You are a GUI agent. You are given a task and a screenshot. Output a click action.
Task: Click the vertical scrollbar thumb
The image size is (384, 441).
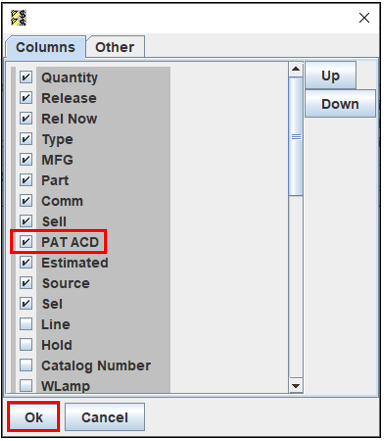tap(296, 137)
